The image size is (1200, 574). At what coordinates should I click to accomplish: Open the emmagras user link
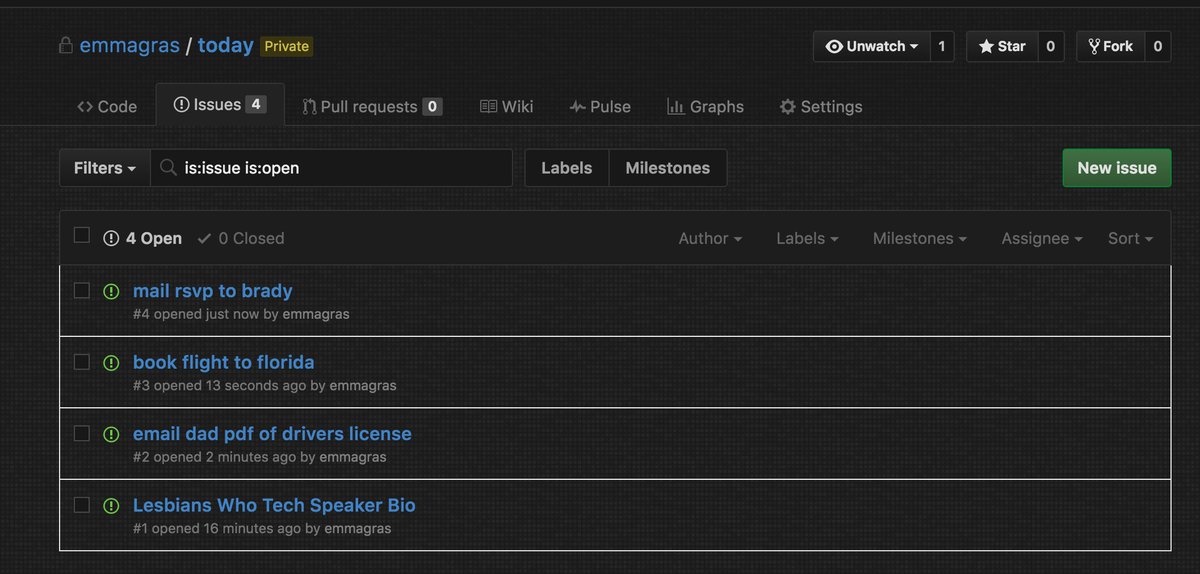(x=128, y=46)
